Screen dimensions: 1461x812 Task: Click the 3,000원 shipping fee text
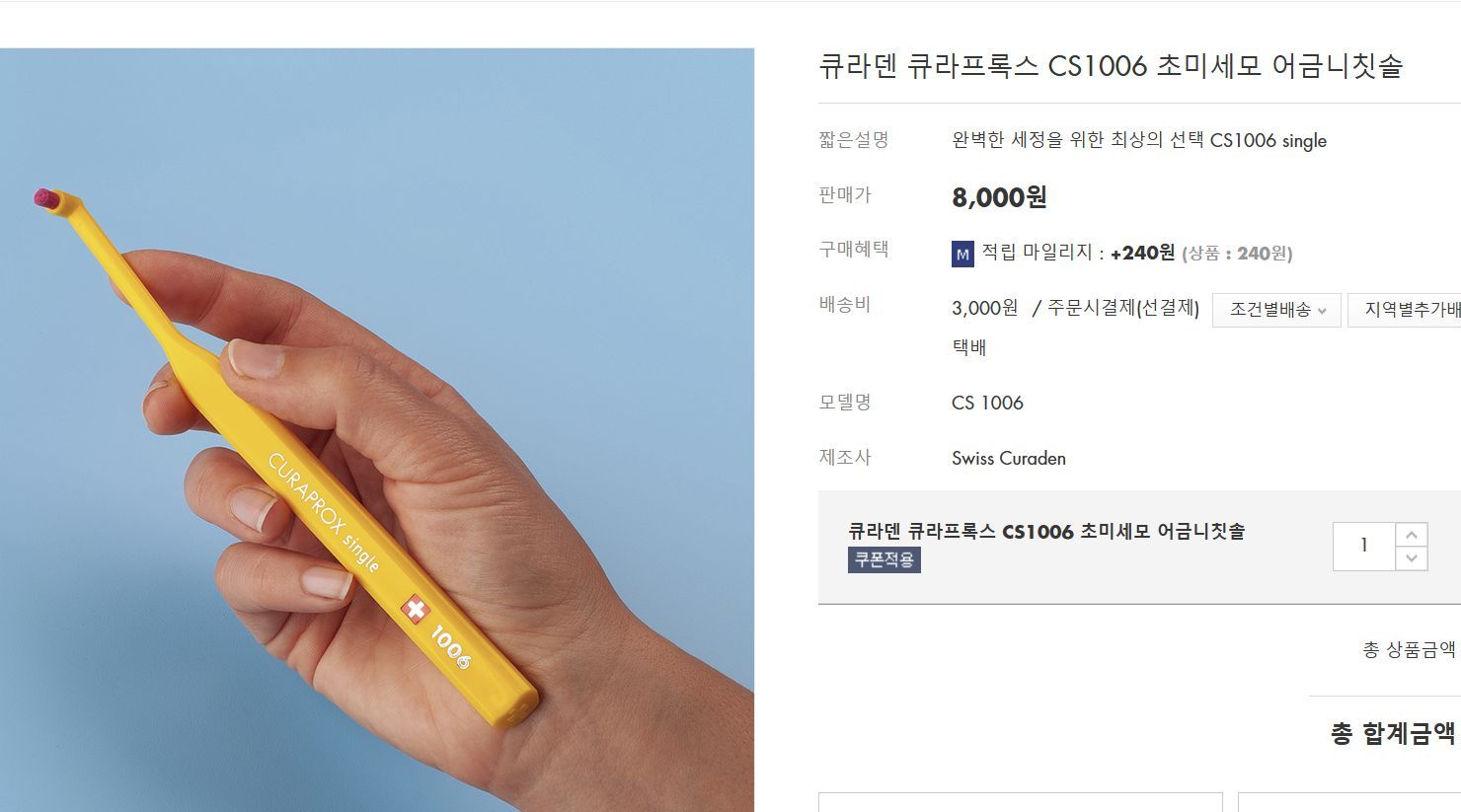tap(984, 308)
